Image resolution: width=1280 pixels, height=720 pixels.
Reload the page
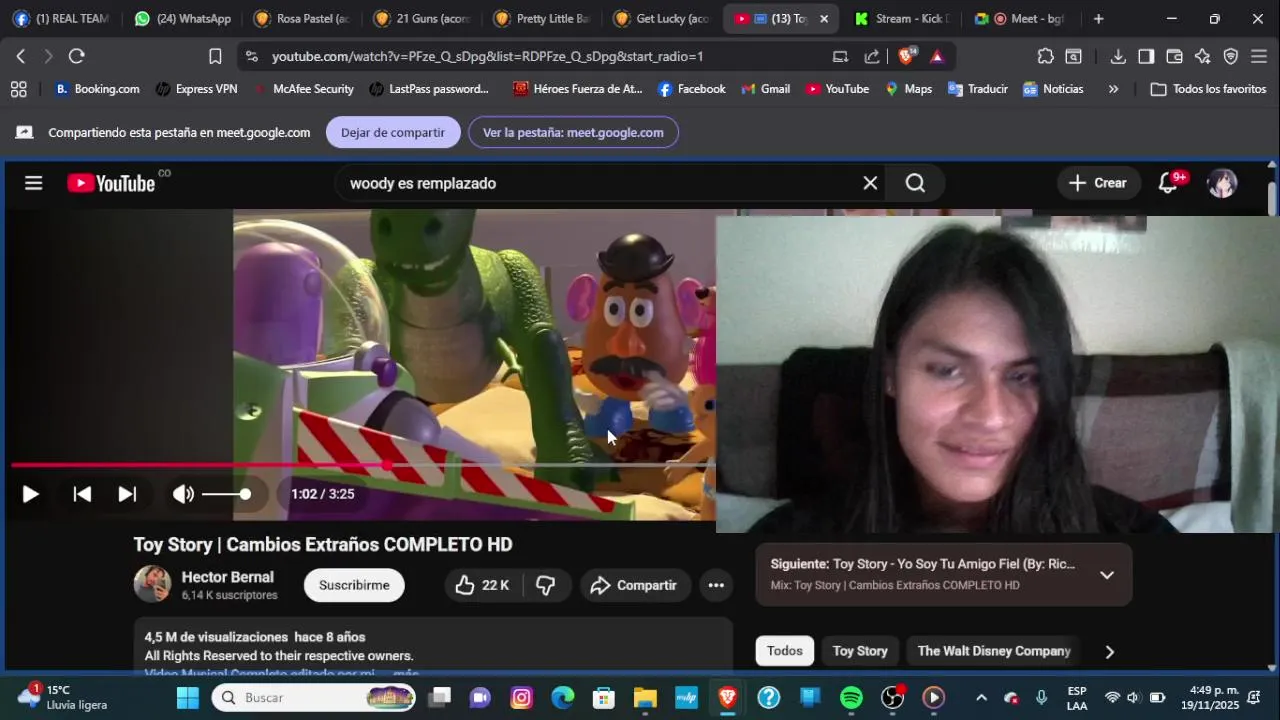(x=77, y=56)
